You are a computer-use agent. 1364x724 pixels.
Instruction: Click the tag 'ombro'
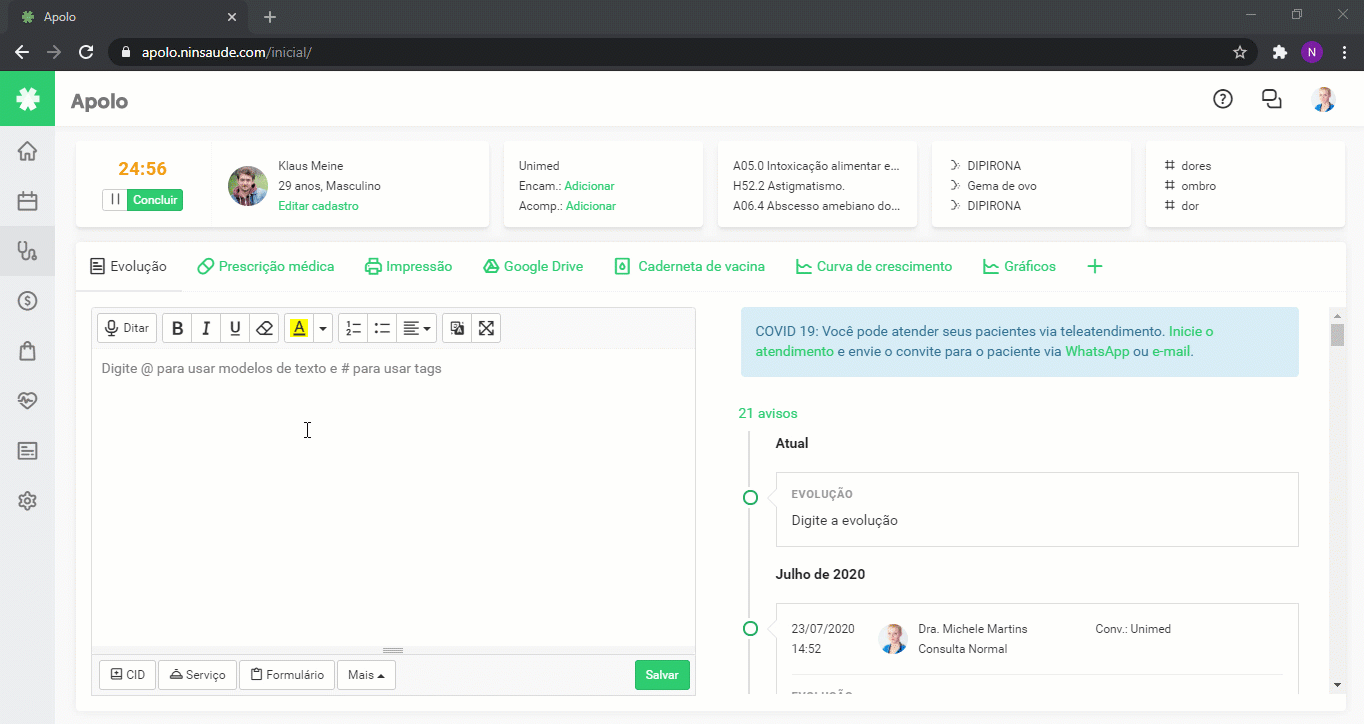click(x=1199, y=186)
